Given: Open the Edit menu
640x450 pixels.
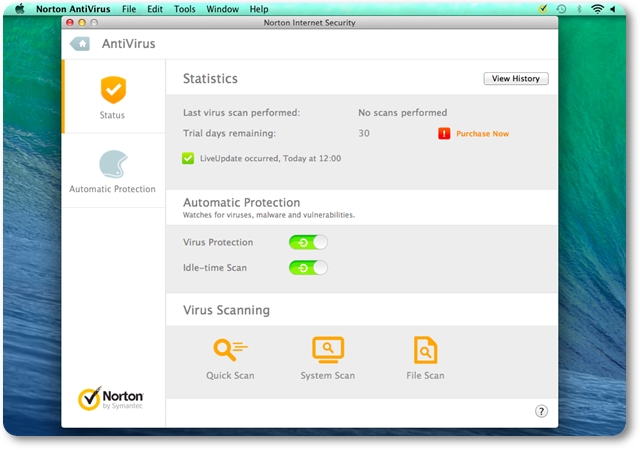Looking at the screenshot, I should click(155, 9).
